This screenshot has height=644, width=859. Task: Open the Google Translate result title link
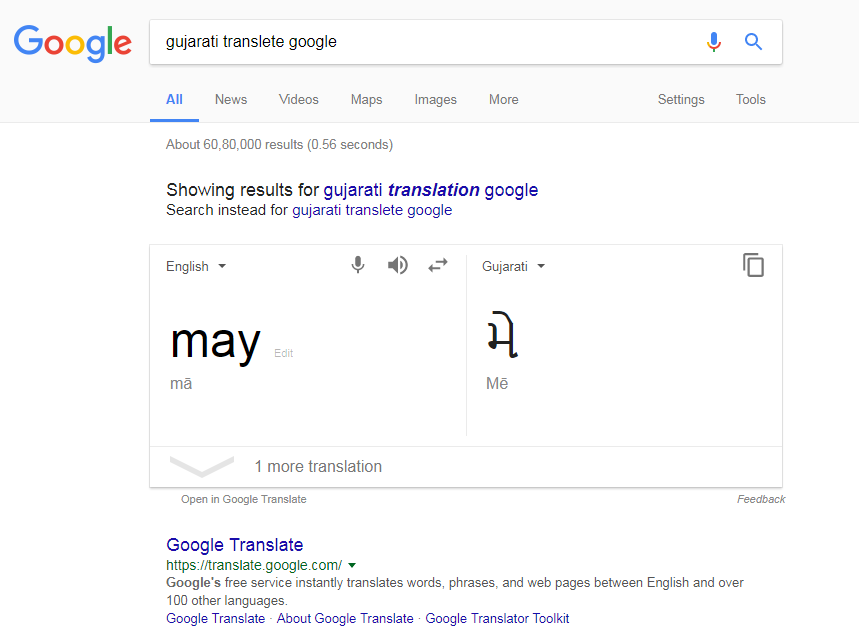tap(234, 545)
